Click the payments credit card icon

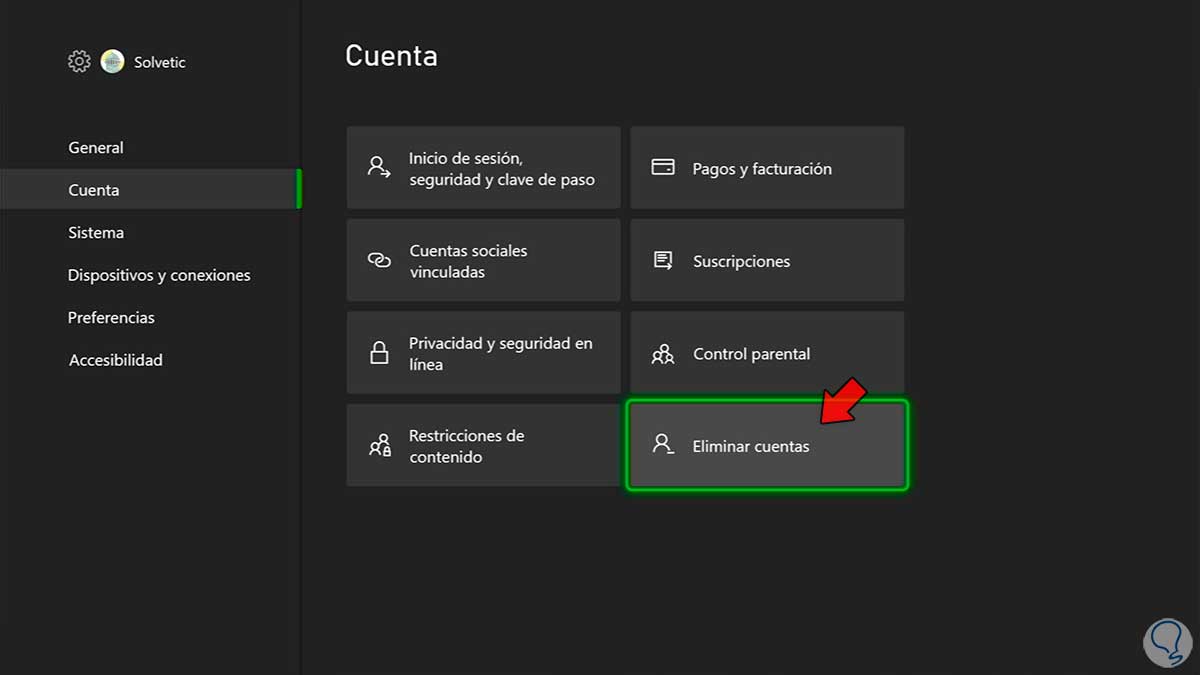point(663,167)
